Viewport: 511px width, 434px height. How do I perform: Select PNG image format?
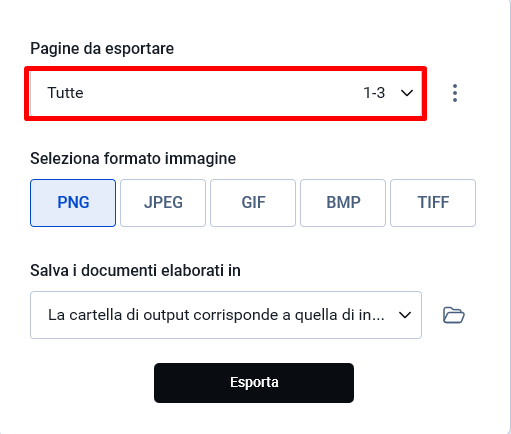point(73,203)
